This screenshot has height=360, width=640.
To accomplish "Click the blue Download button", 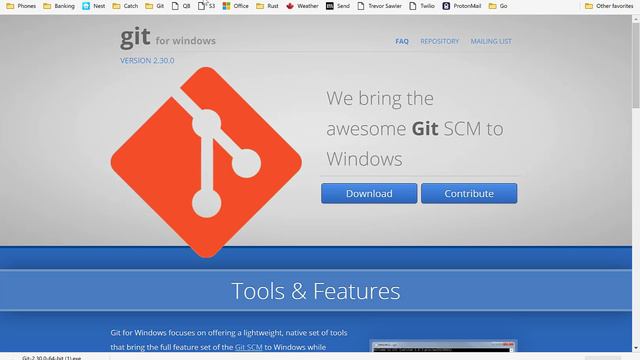I will pos(369,193).
